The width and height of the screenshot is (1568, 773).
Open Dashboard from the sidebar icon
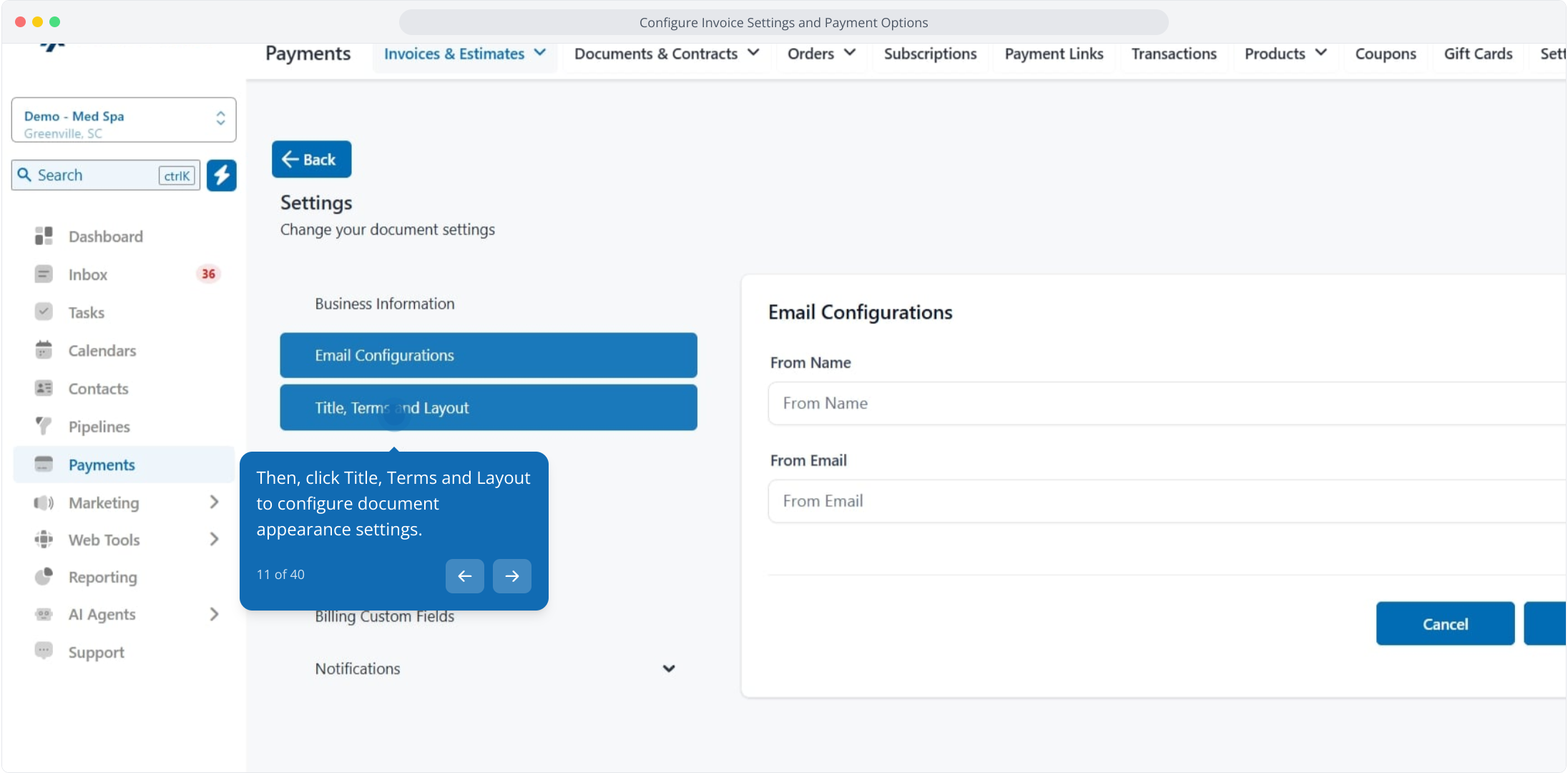tap(44, 236)
